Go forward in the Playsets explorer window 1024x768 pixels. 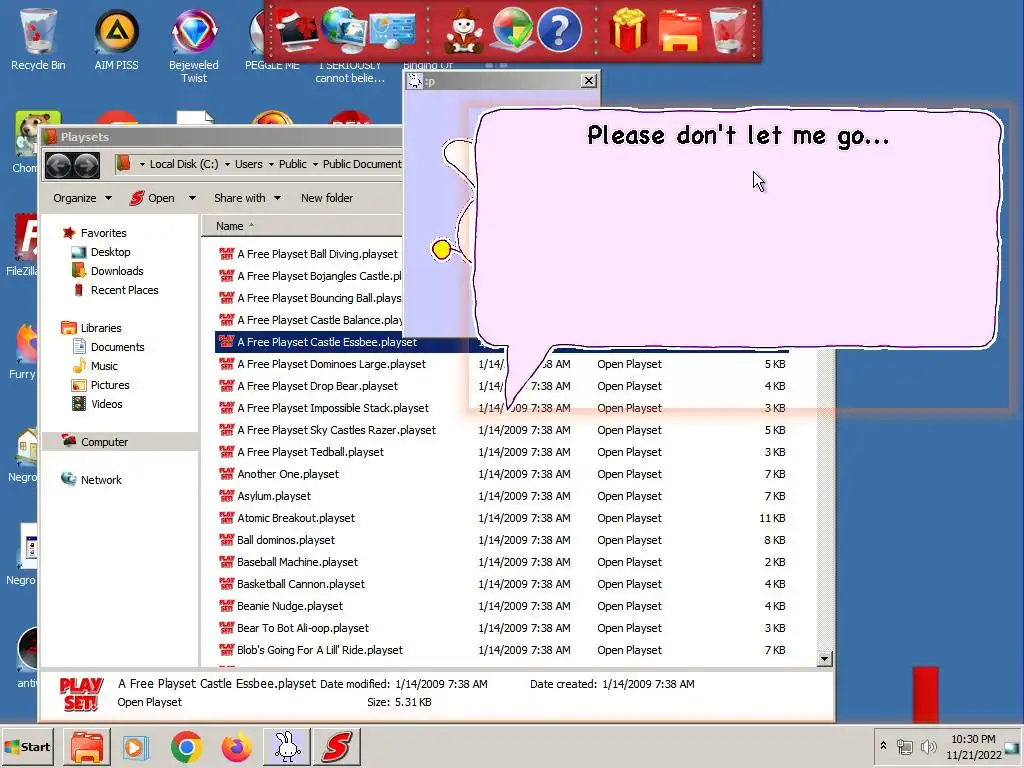[x=86, y=165]
